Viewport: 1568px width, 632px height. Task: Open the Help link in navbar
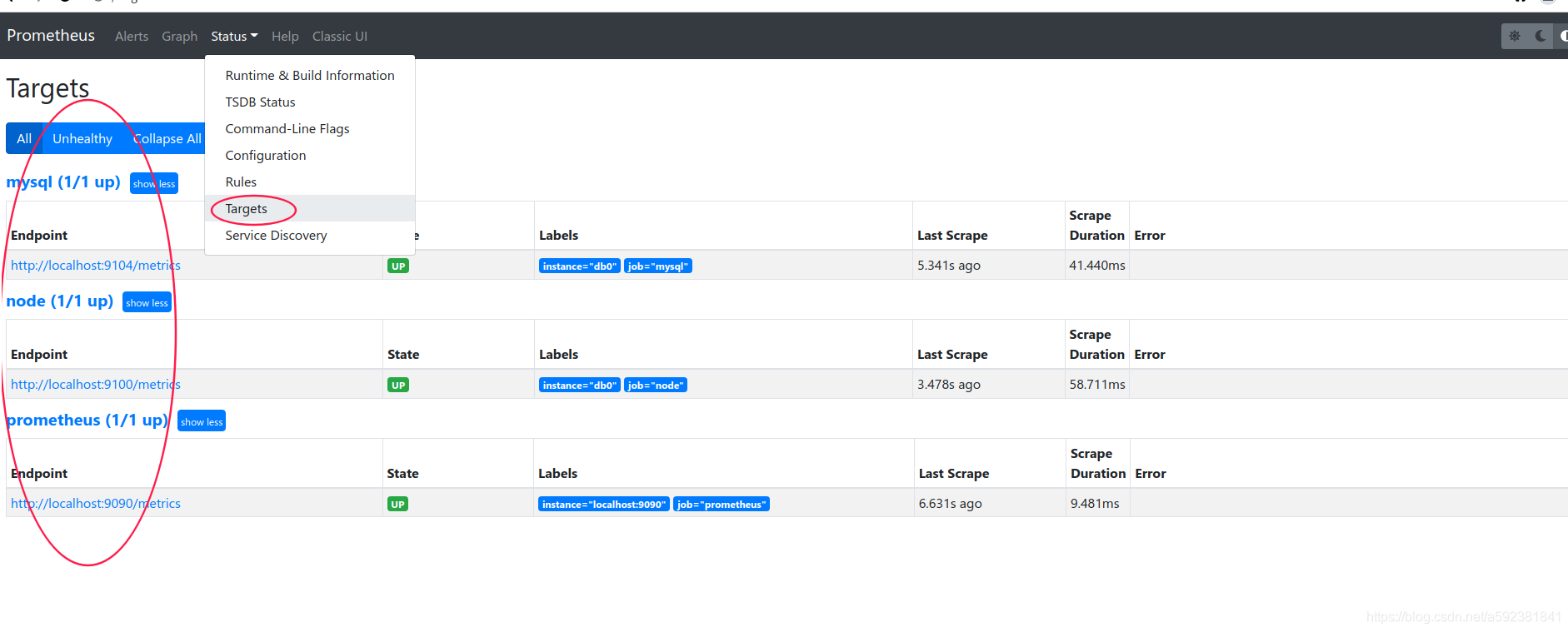(285, 36)
